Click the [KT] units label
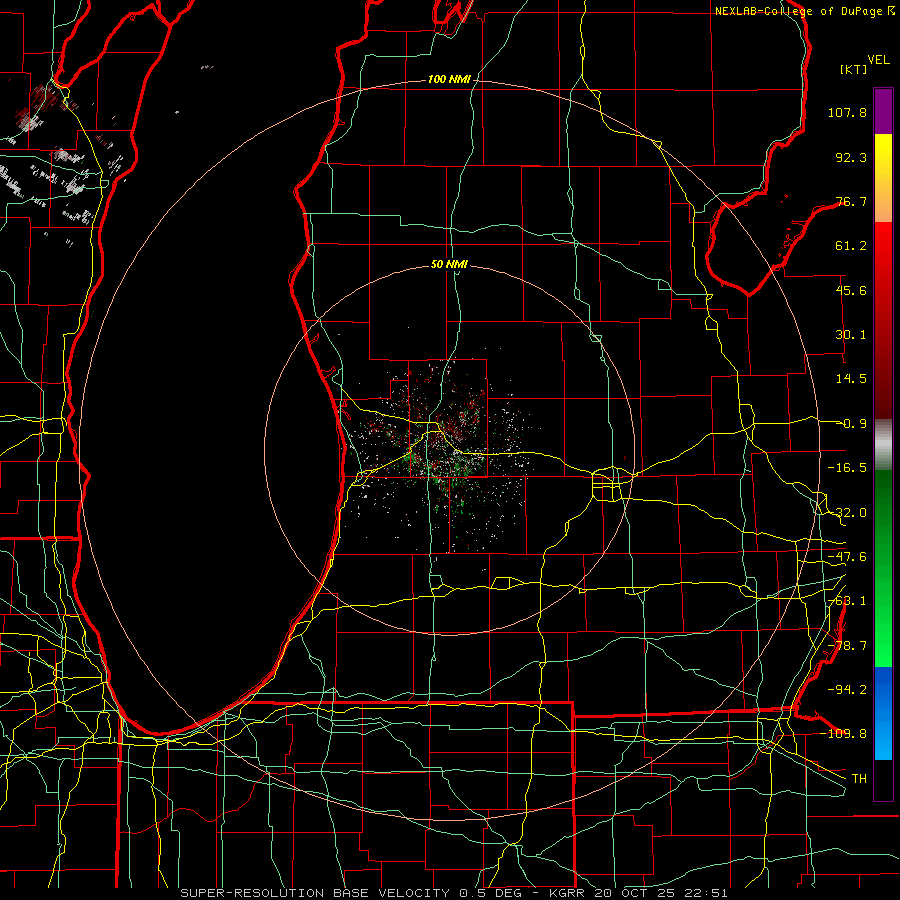 [x=854, y=69]
